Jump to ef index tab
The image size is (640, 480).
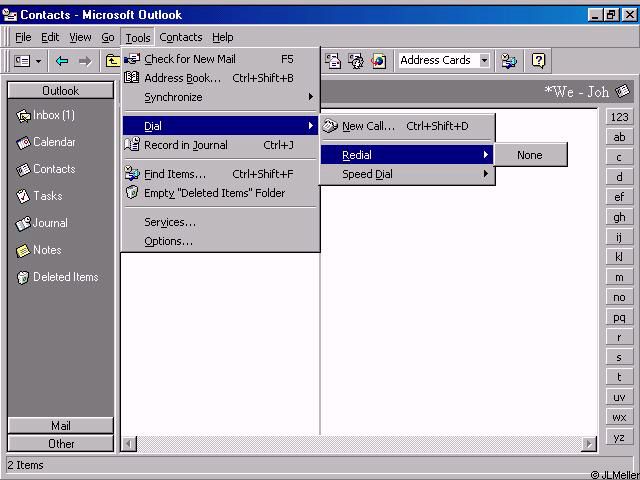point(619,197)
